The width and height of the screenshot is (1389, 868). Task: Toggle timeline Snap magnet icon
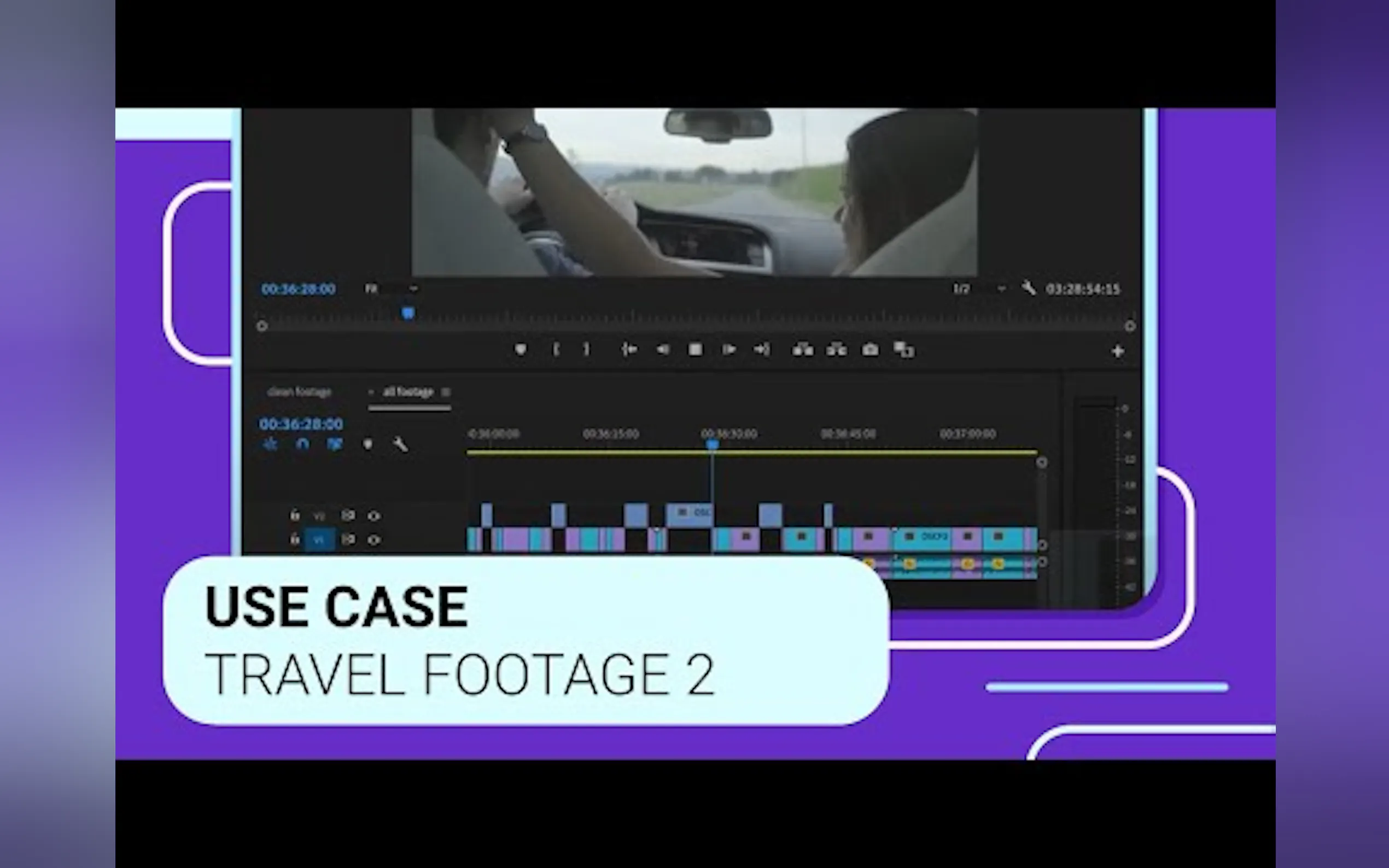coord(302,444)
